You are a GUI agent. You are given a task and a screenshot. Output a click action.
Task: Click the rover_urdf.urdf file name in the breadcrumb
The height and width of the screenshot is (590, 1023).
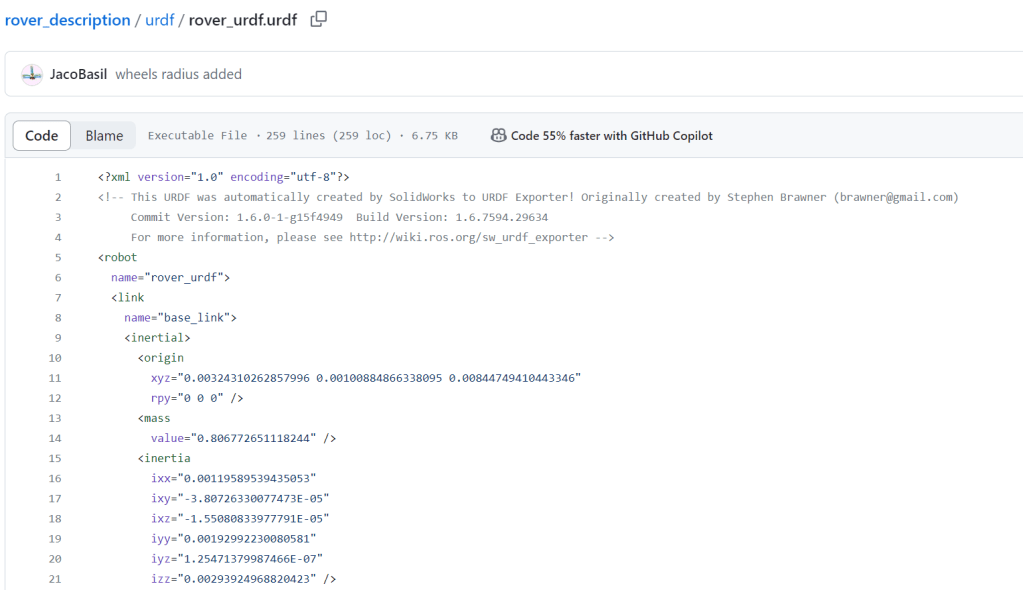click(242, 20)
